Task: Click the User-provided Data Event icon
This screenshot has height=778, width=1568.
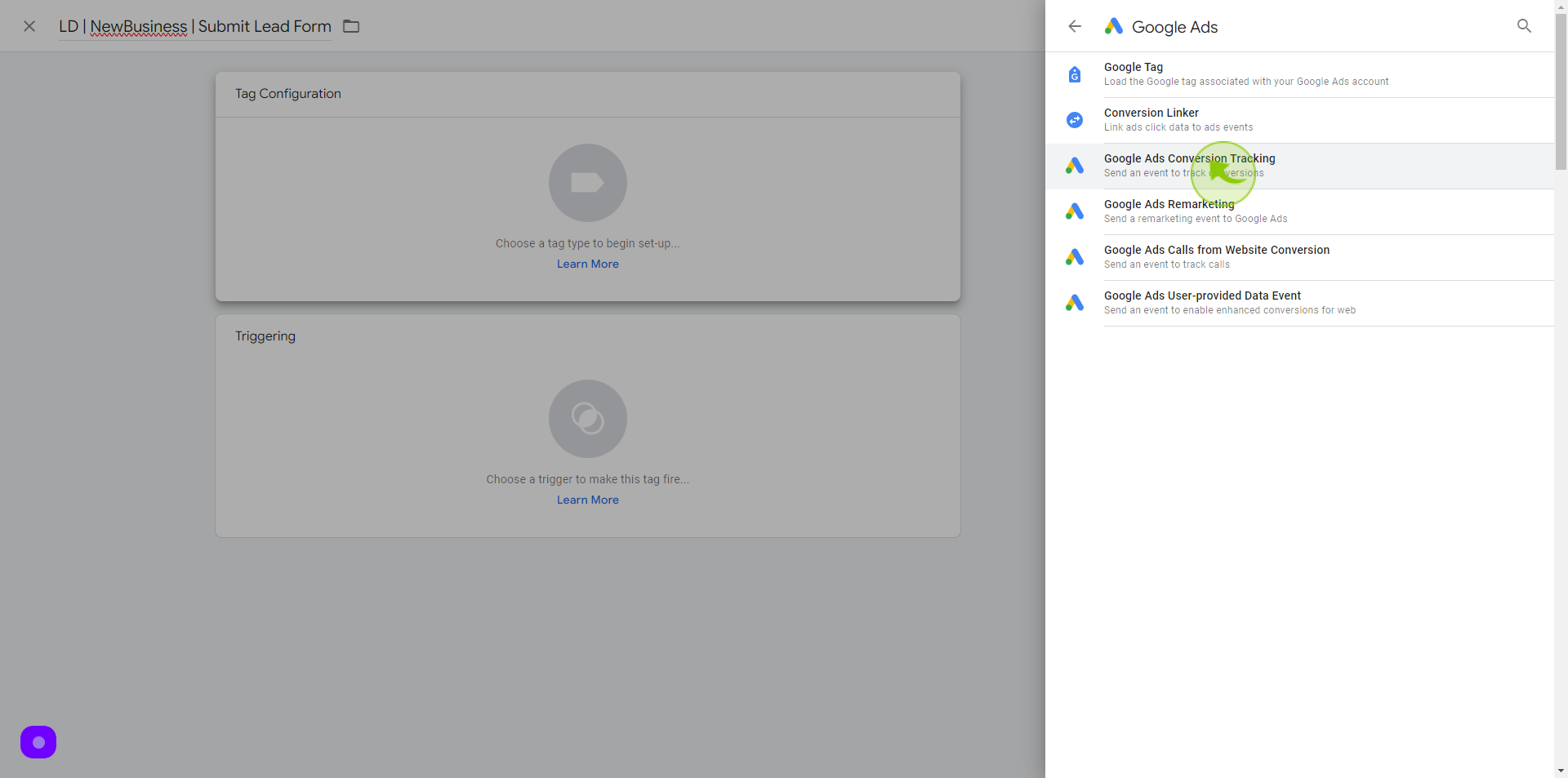Action: click(x=1075, y=303)
